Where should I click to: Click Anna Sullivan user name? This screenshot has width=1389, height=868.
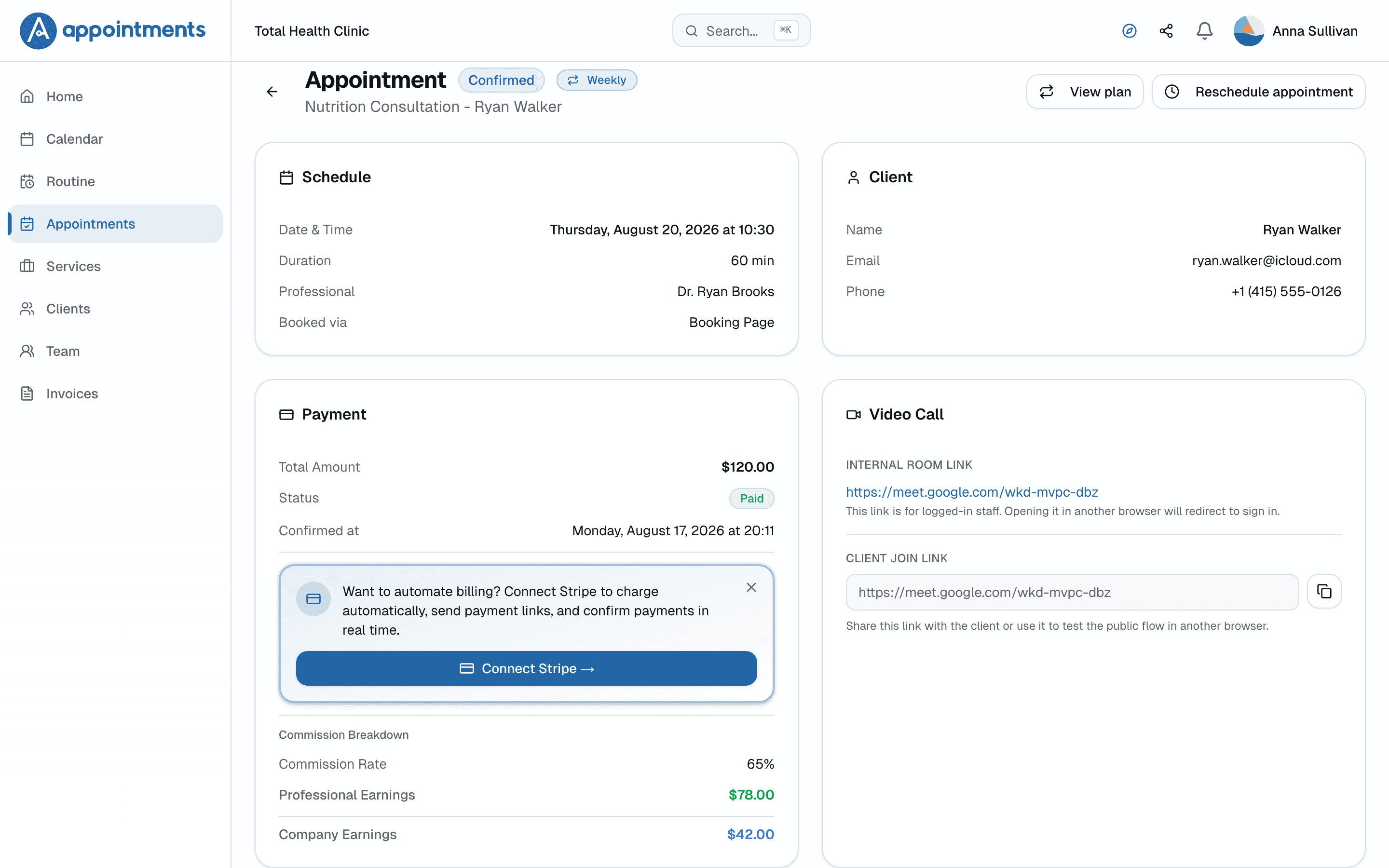[x=1314, y=31]
